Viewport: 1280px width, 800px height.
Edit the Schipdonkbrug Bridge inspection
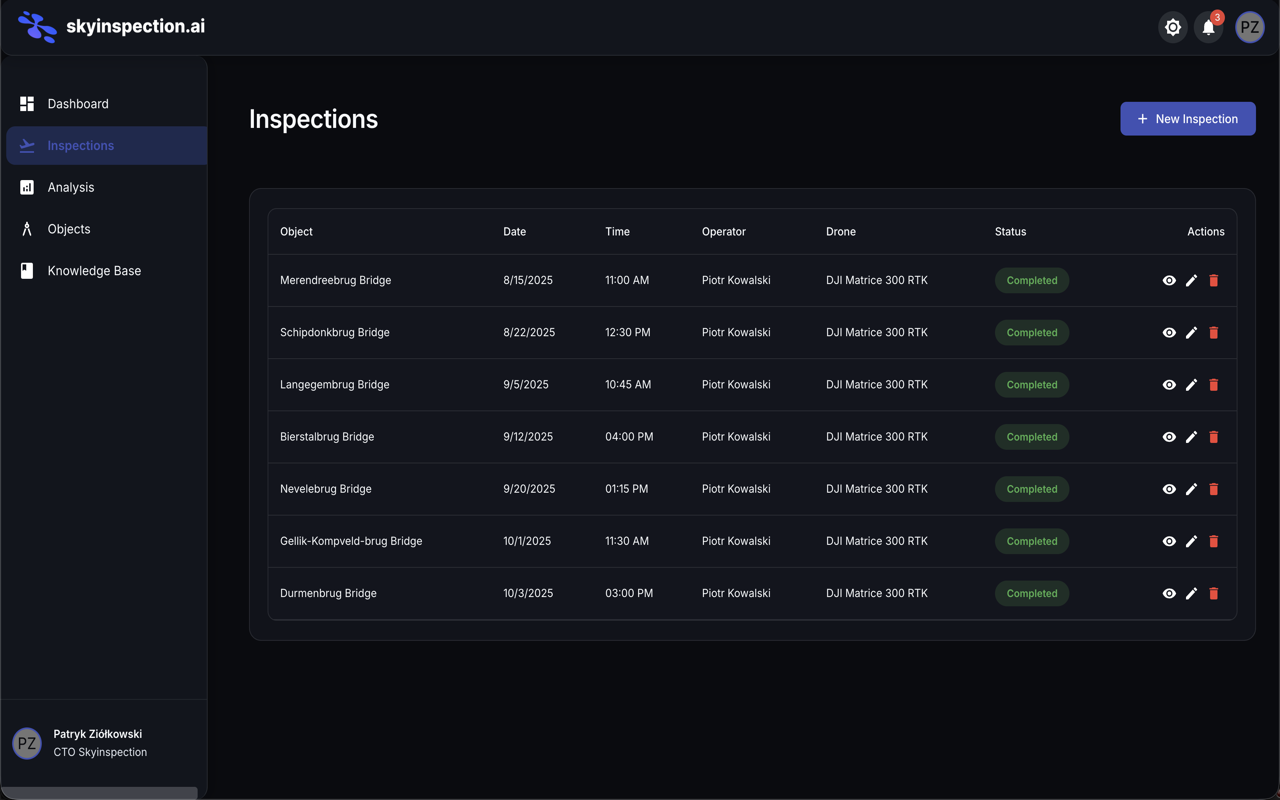coord(1191,333)
